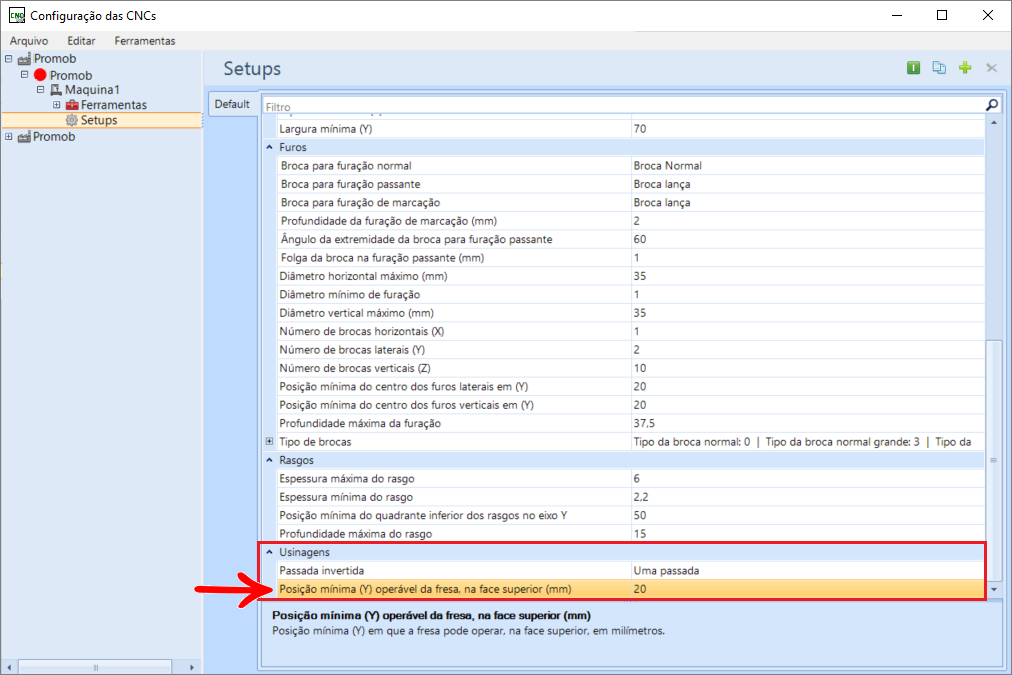
Task: Click the tree panel scroll right arrow
Action: pyautogui.click(x=192, y=667)
